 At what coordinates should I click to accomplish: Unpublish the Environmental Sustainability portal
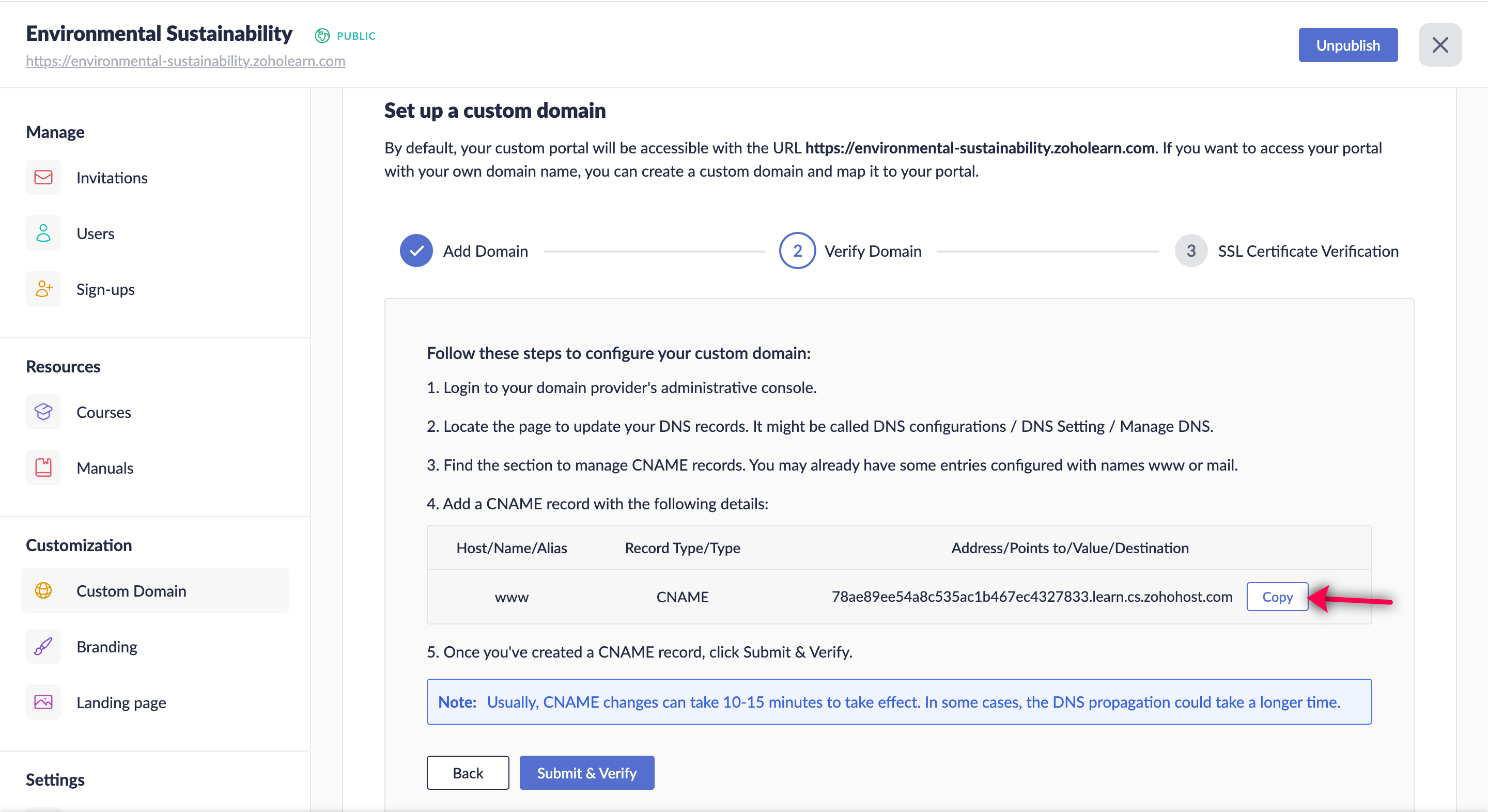click(1347, 45)
